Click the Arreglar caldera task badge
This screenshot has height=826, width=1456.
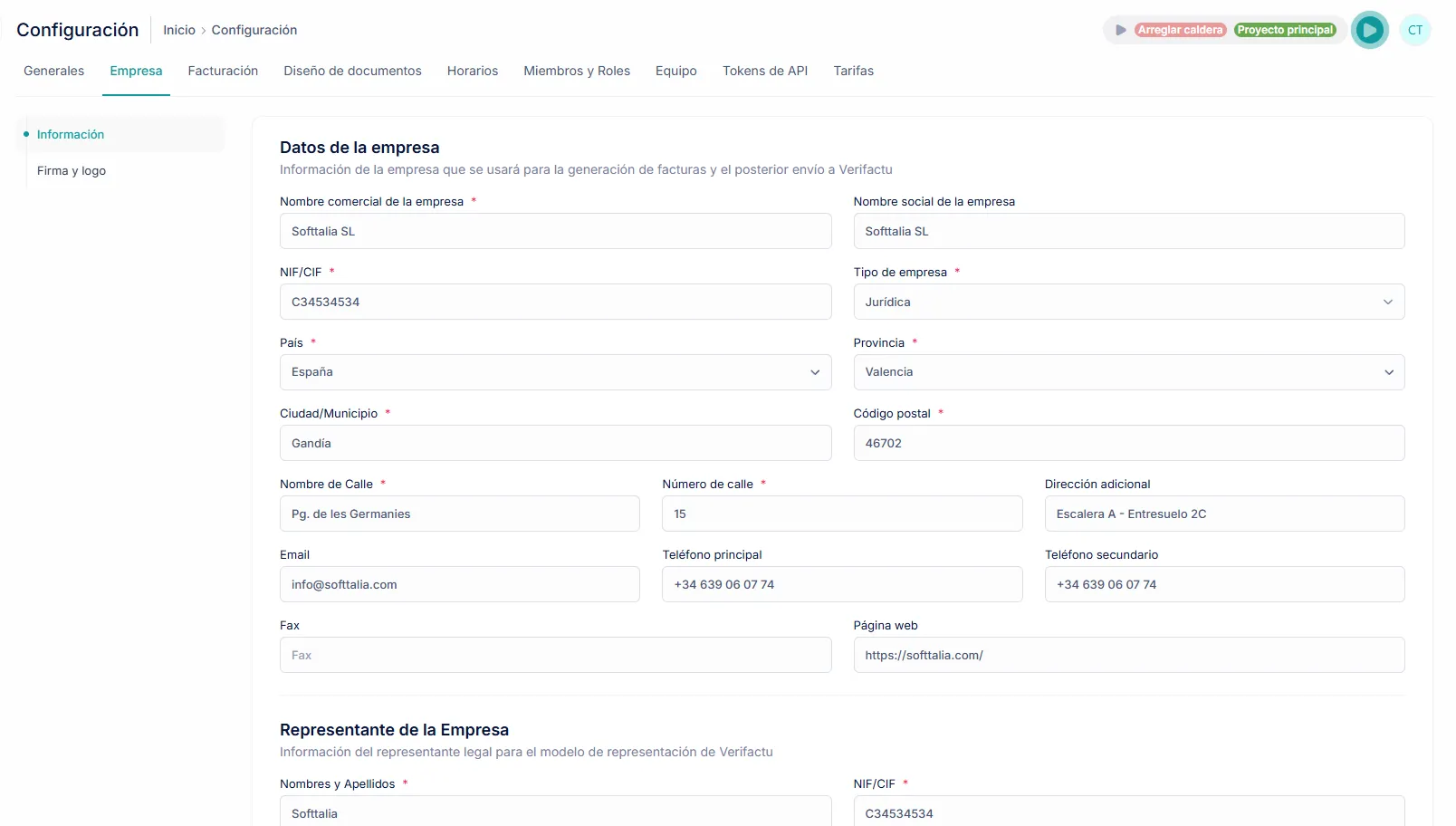click(x=1180, y=29)
